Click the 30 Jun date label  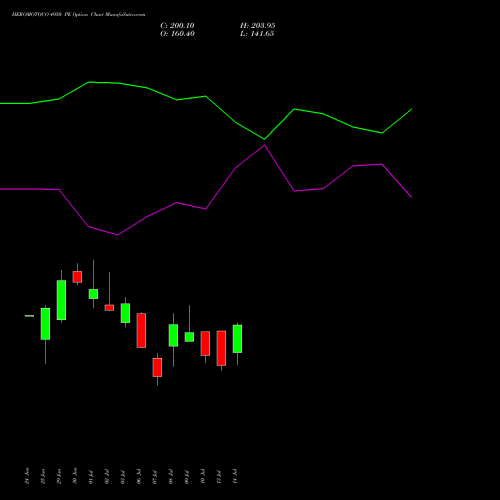[75, 476]
